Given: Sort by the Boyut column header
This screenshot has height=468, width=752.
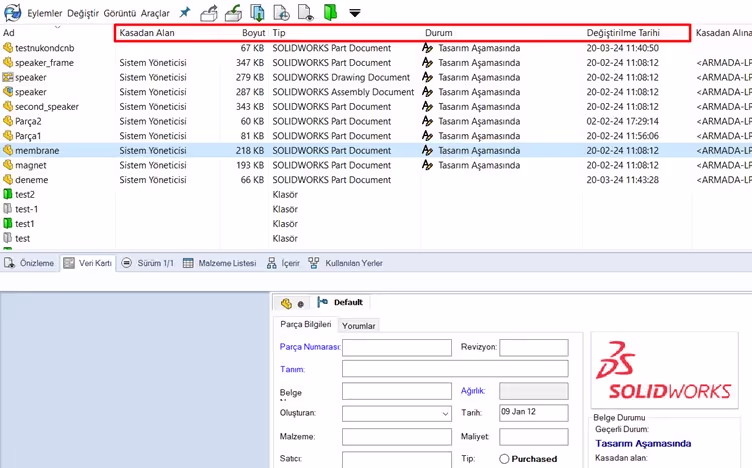Looking at the screenshot, I should click(x=253, y=33).
